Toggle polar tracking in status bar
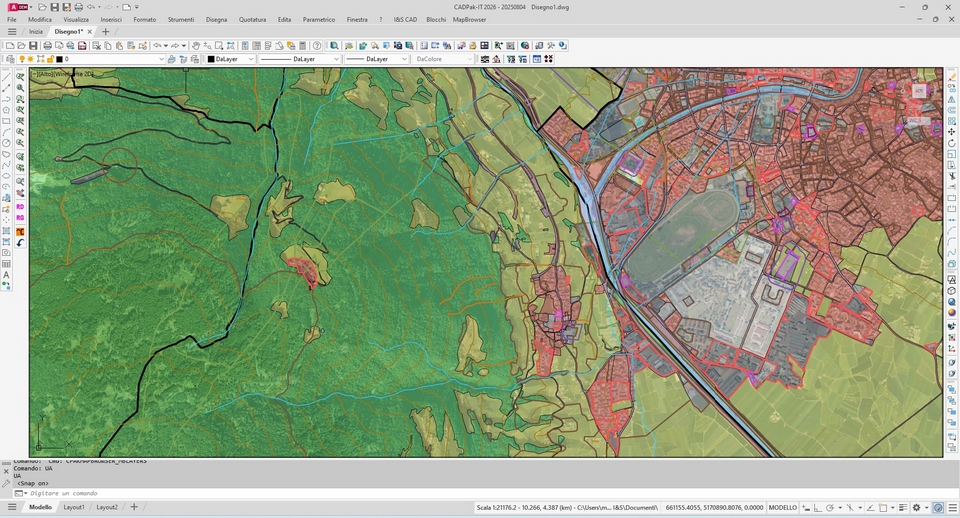Image resolution: width=960 pixels, height=518 pixels. [830, 508]
